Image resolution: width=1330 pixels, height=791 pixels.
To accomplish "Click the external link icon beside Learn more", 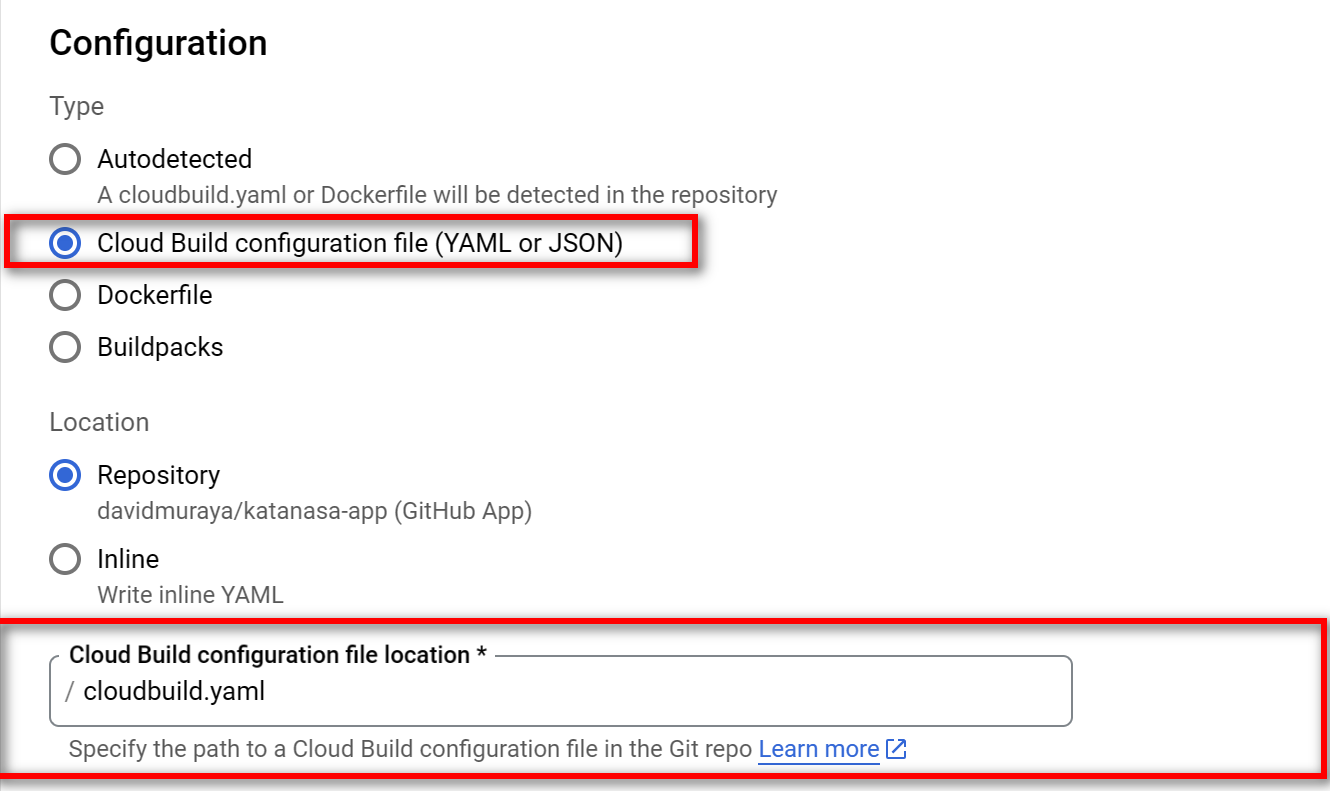I will coord(896,749).
